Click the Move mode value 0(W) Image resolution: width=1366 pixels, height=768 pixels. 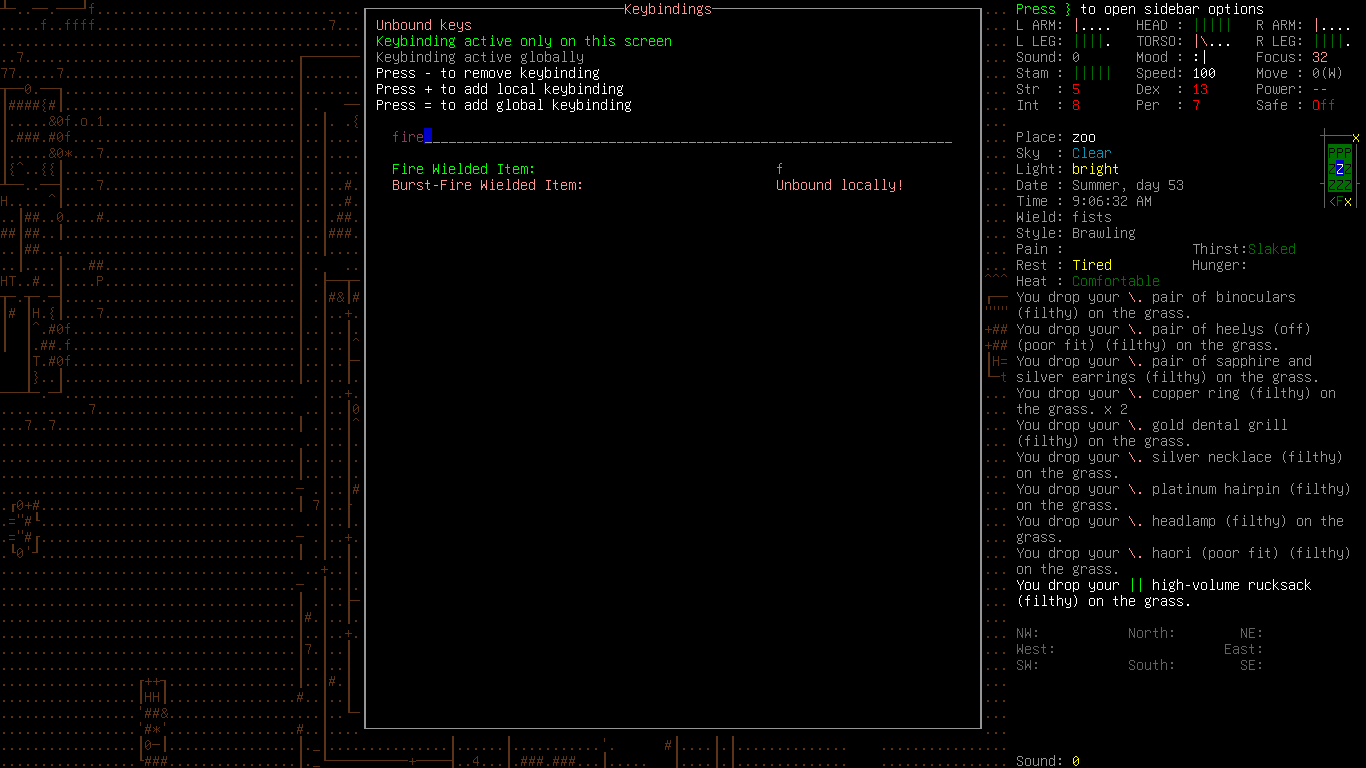1328,73
